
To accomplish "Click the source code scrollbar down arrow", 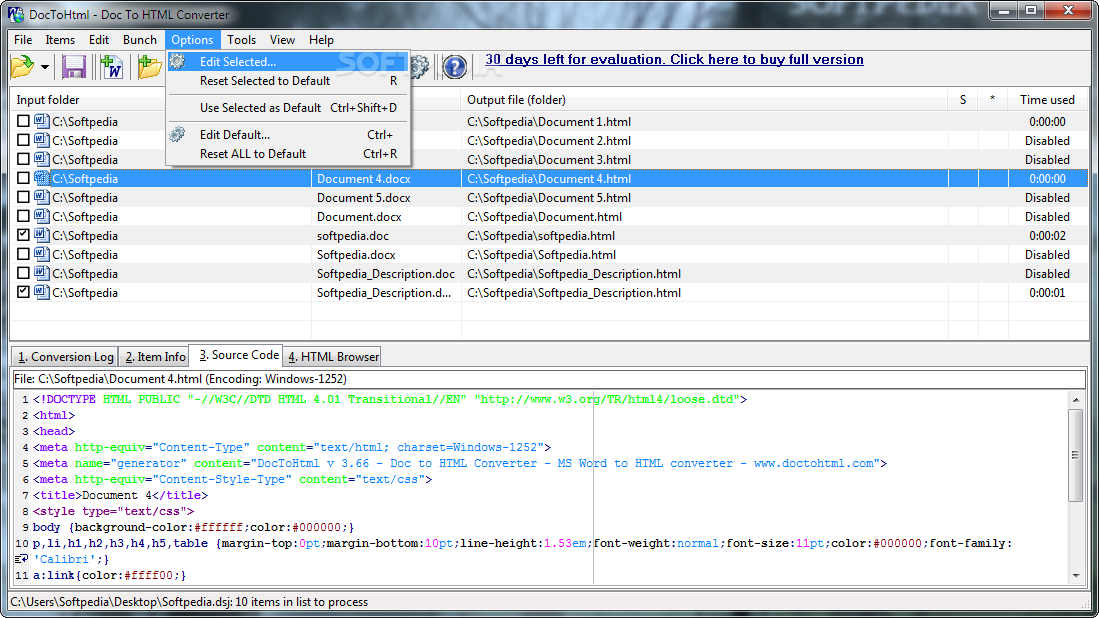I will click(1076, 575).
